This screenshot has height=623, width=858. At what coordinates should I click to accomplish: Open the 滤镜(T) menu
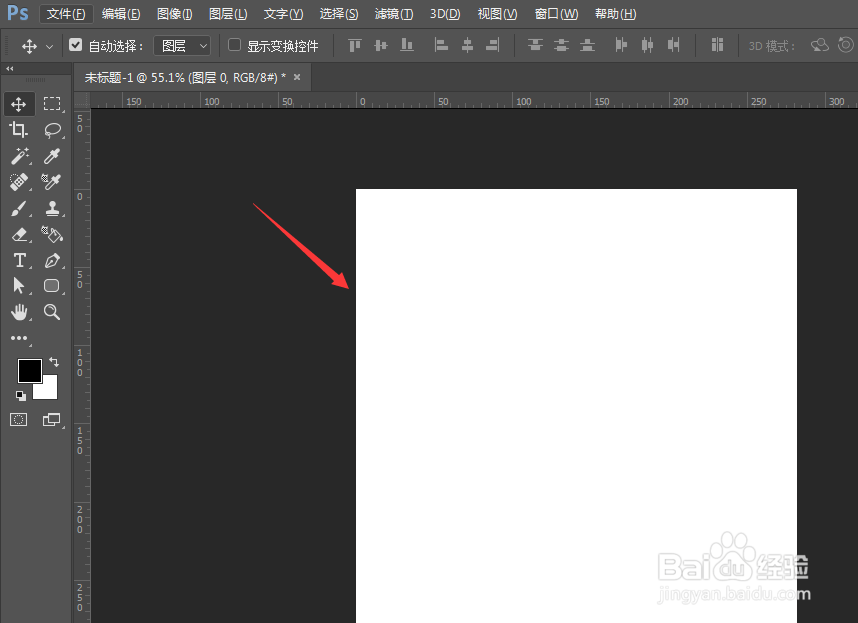(394, 14)
